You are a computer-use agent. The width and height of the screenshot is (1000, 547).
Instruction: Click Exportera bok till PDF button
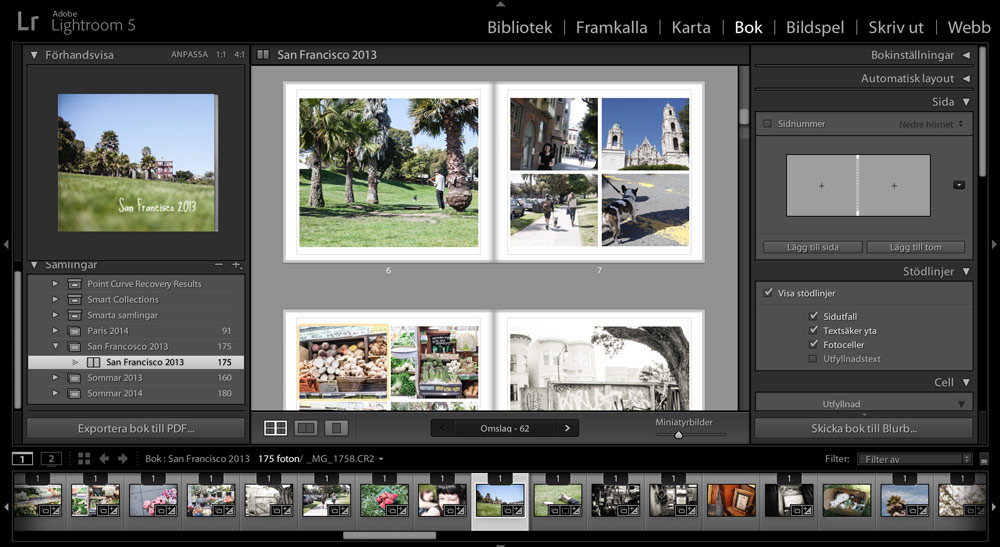coord(135,428)
